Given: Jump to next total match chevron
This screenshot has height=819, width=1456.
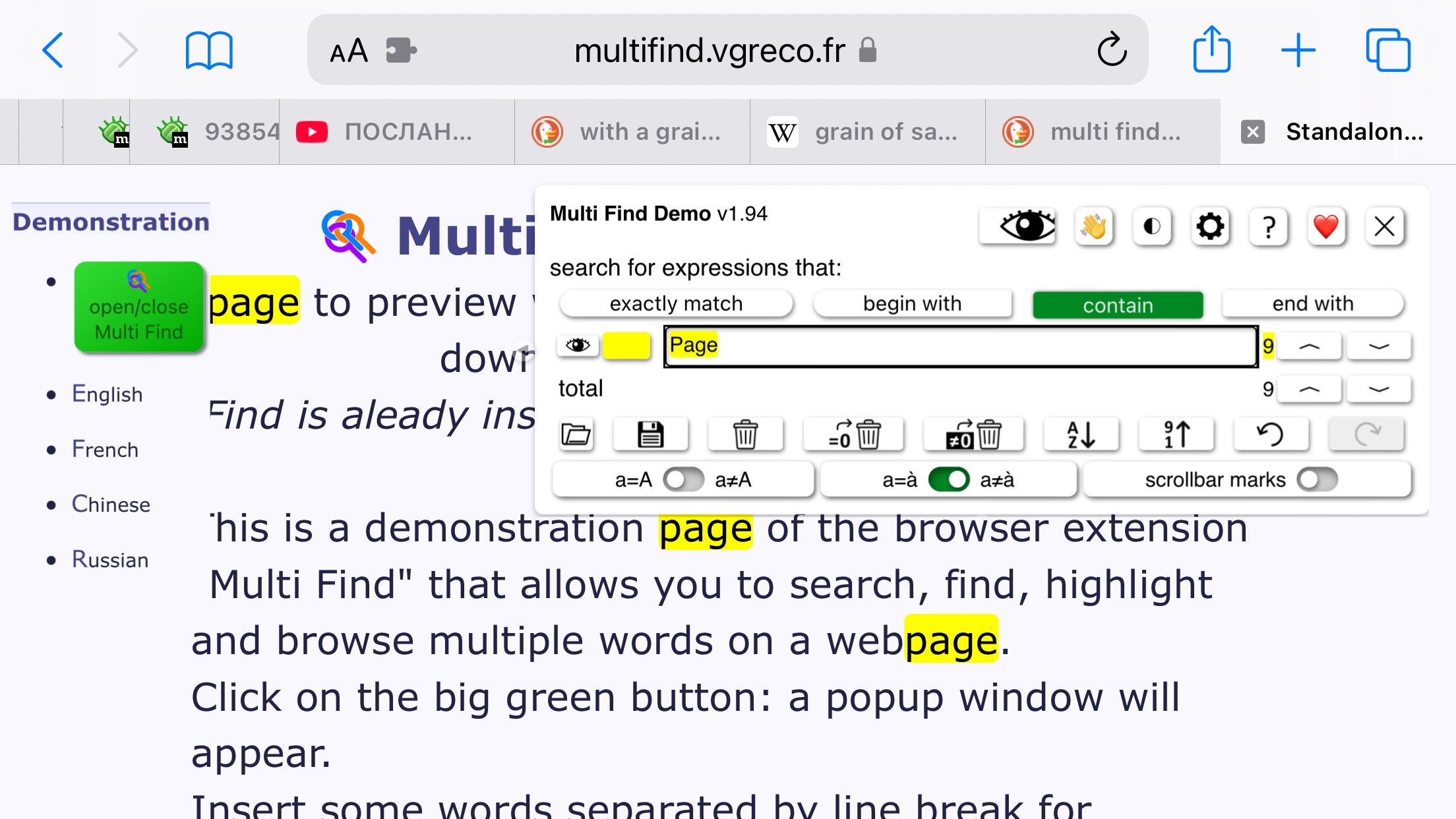Looking at the screenshot, I should (x=1379, y=389).
